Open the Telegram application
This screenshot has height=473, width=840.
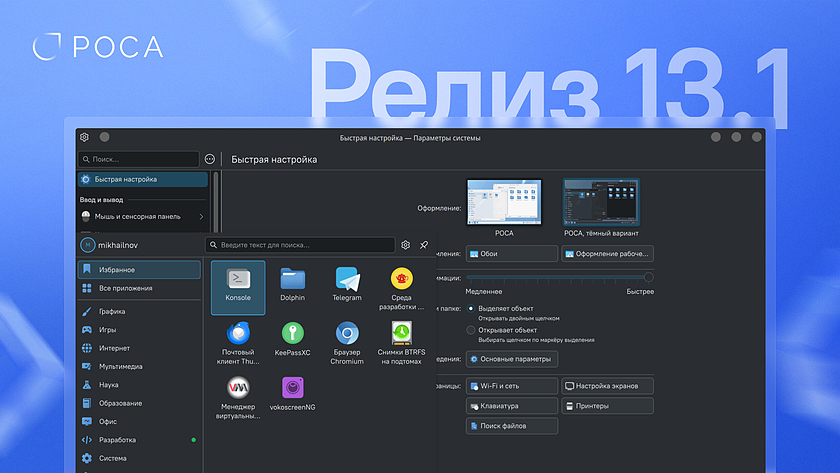347,284
